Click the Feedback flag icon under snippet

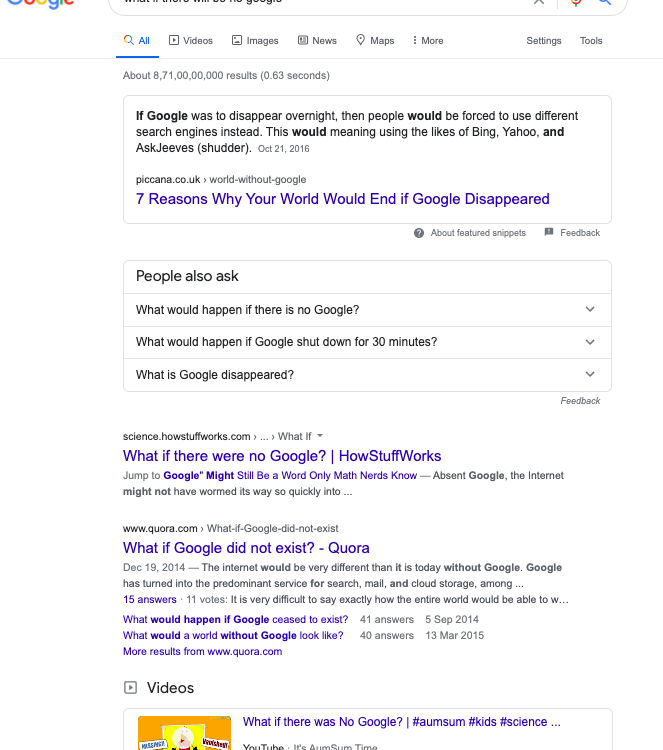pos(549,232)
